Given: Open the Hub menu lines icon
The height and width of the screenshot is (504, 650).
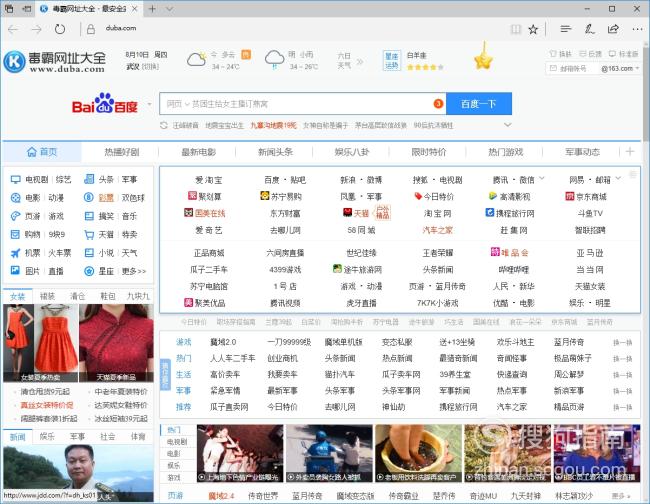Looking at the screenshot, I should coord(565,29).
